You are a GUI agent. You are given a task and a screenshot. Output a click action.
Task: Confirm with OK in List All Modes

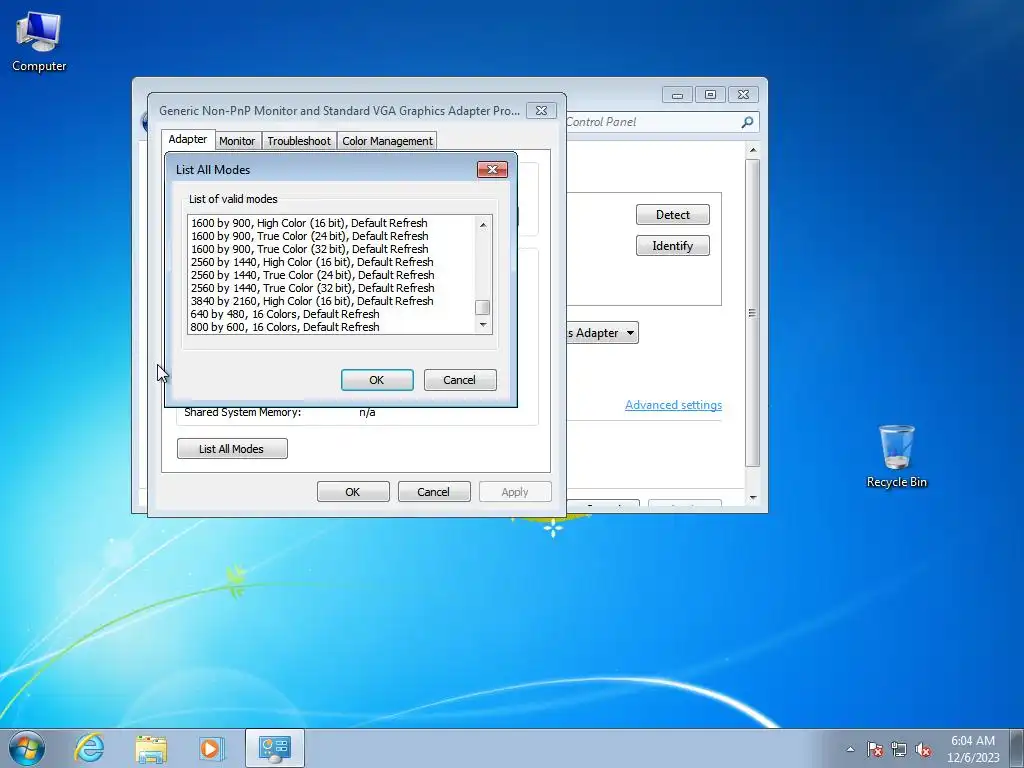click(x=377, y=380)
